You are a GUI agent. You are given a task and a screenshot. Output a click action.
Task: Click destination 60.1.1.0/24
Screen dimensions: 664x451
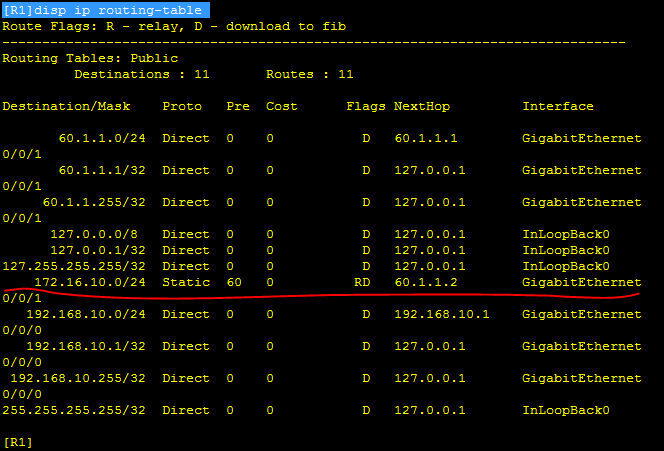pyautogui.click(x=102, y=138)
